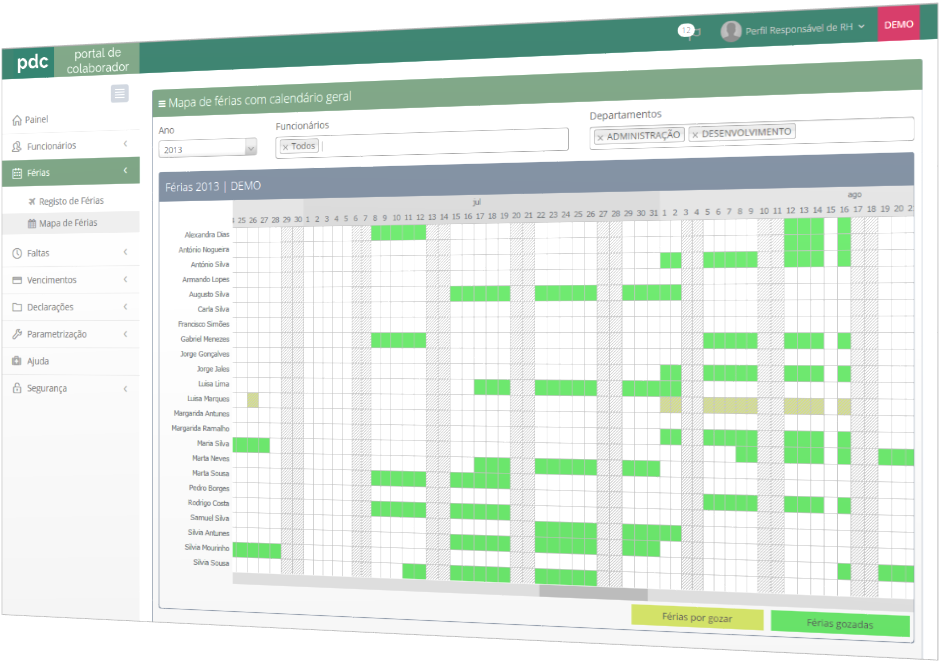Remove the DESENVOLVIMENTO department tag
Image resolution: width=940 pixels, height=663 pixels.
point(695,134)
